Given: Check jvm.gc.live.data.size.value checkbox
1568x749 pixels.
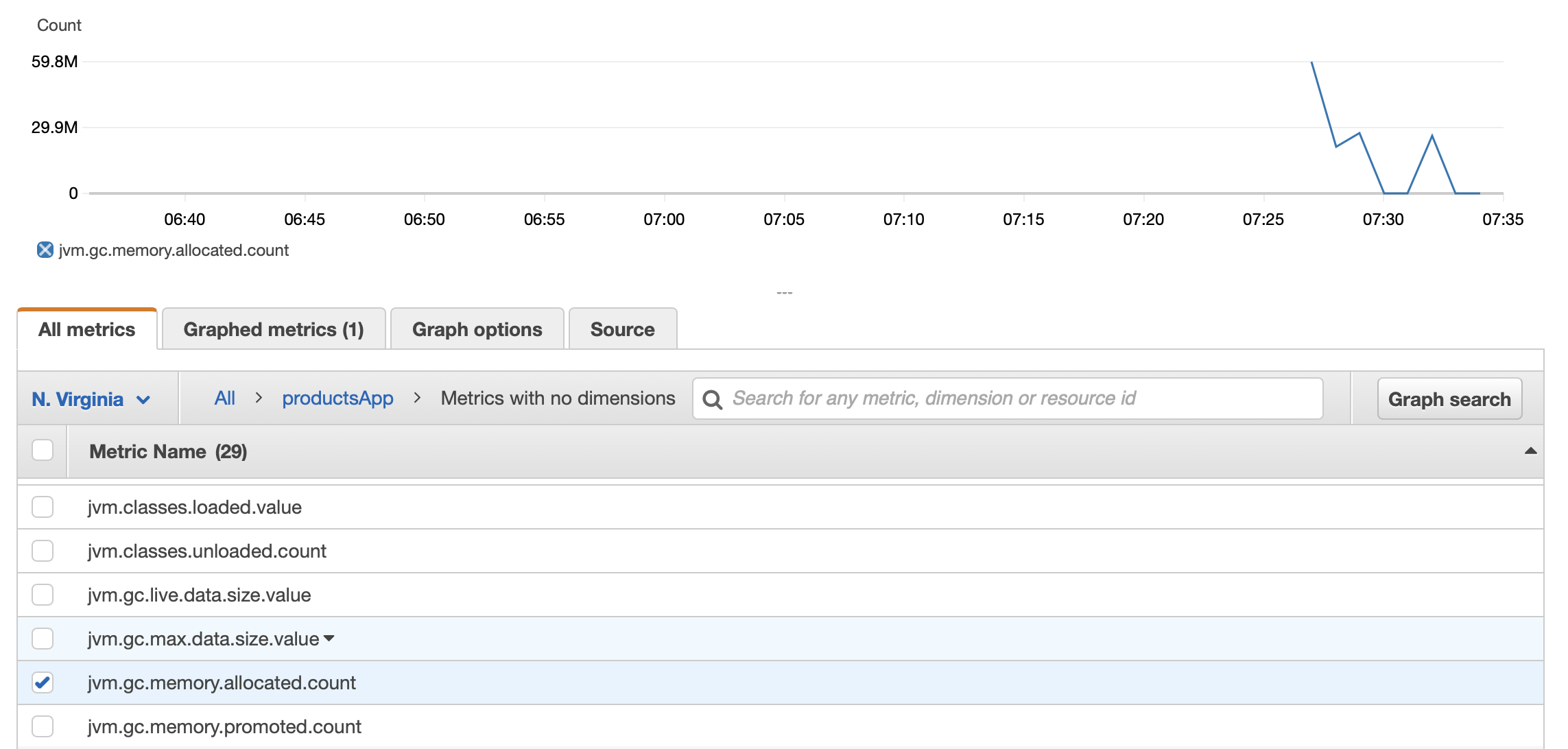Looking at the screenshot, I should coord(43,595).
